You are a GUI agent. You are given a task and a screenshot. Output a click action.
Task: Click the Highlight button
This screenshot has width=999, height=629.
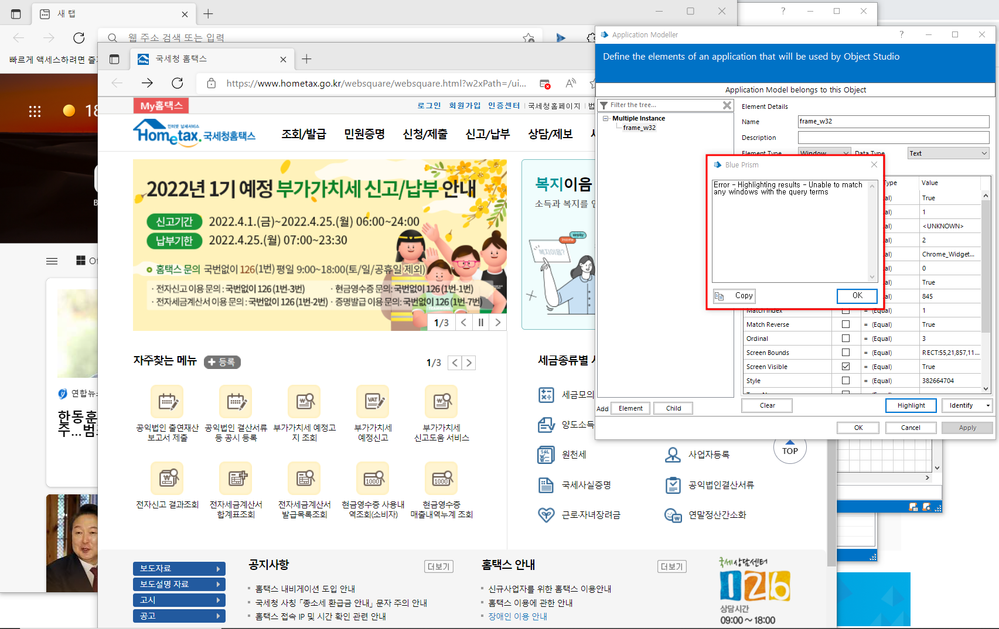911,405
